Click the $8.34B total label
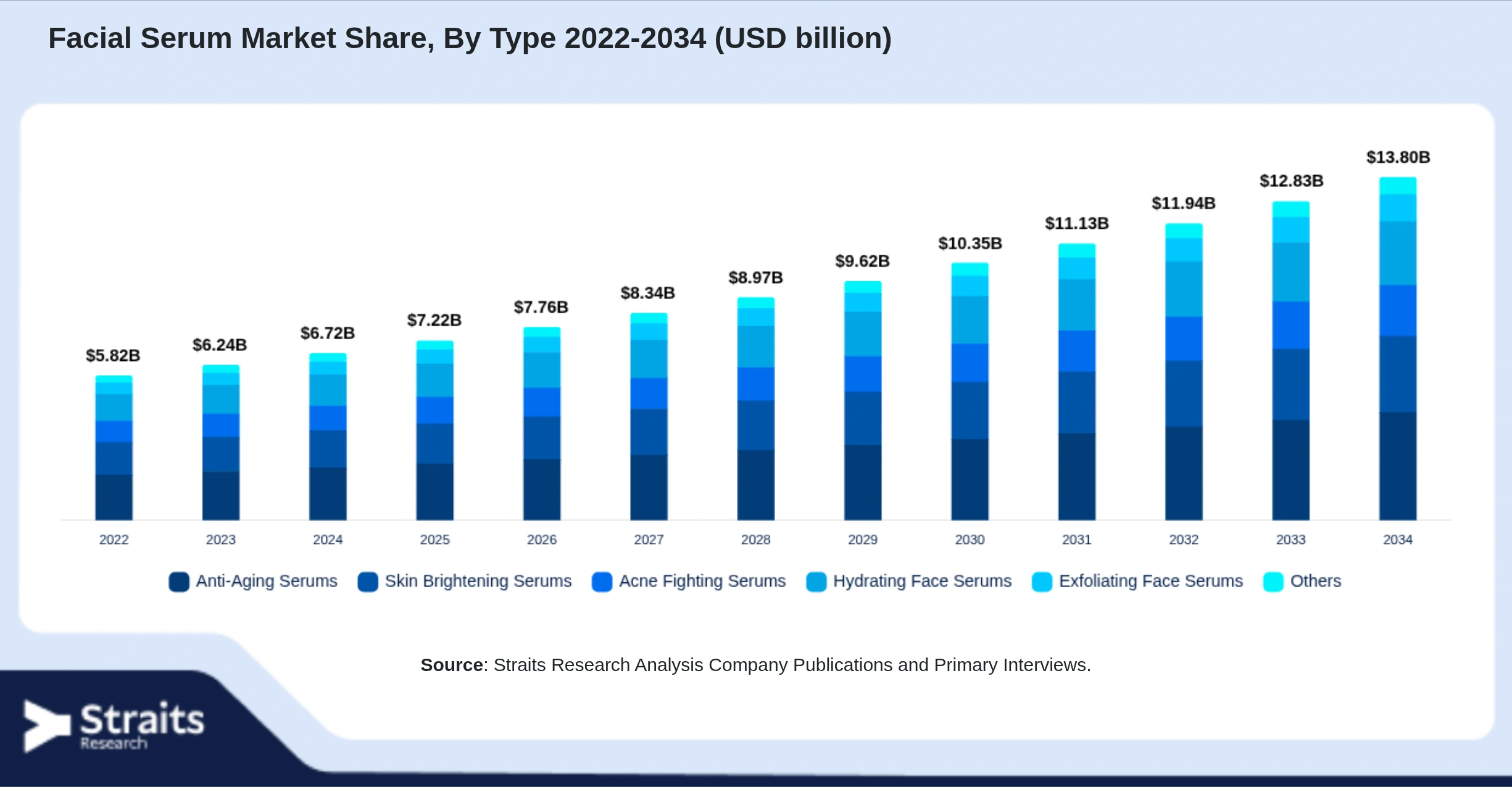Viewport: 1512px width, 787px height. pos(648,293)
